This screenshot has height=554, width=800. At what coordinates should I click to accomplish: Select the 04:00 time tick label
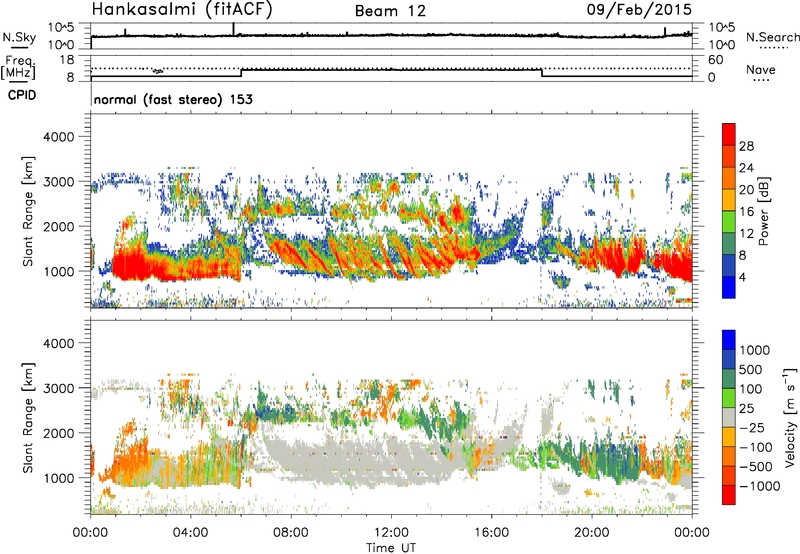tap(190, 533)
